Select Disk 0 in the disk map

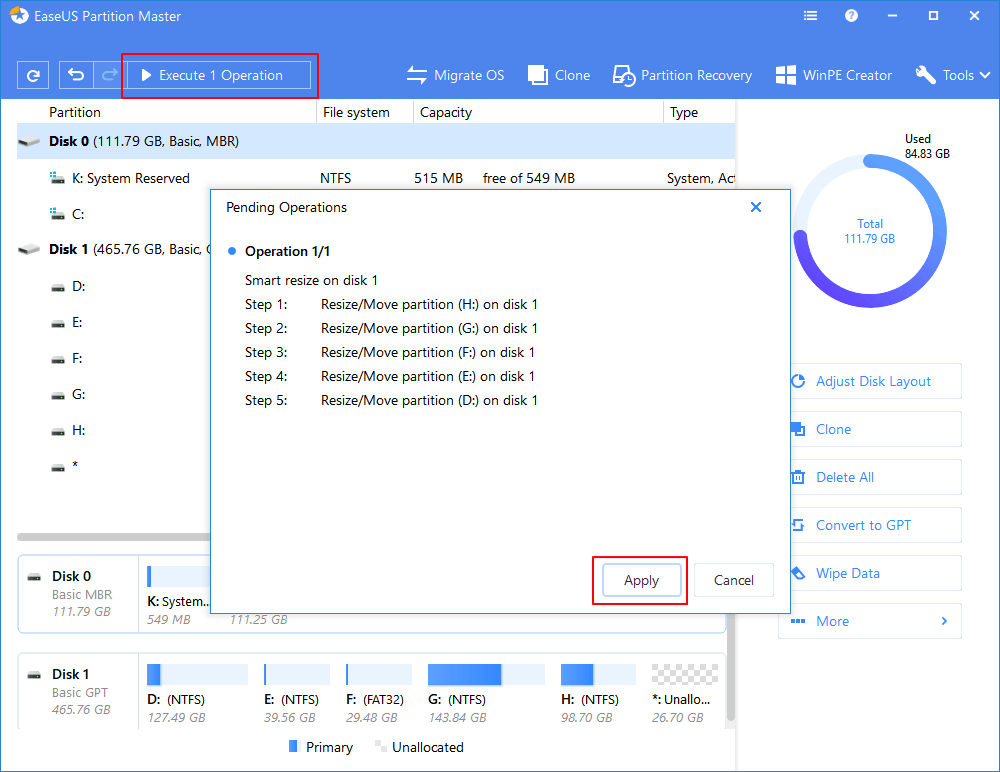(x=78, y=594)
